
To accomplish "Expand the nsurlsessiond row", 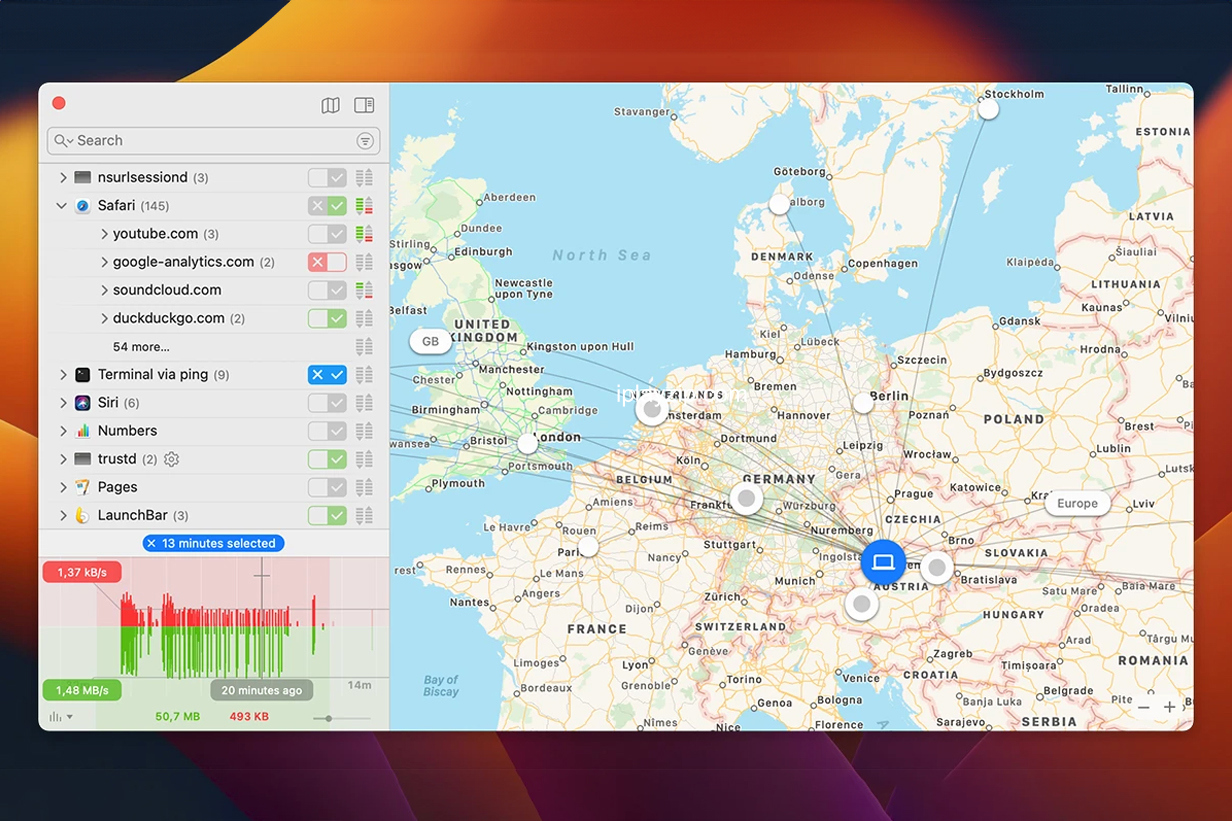I will pyautogui.click(x=62, y=177).
